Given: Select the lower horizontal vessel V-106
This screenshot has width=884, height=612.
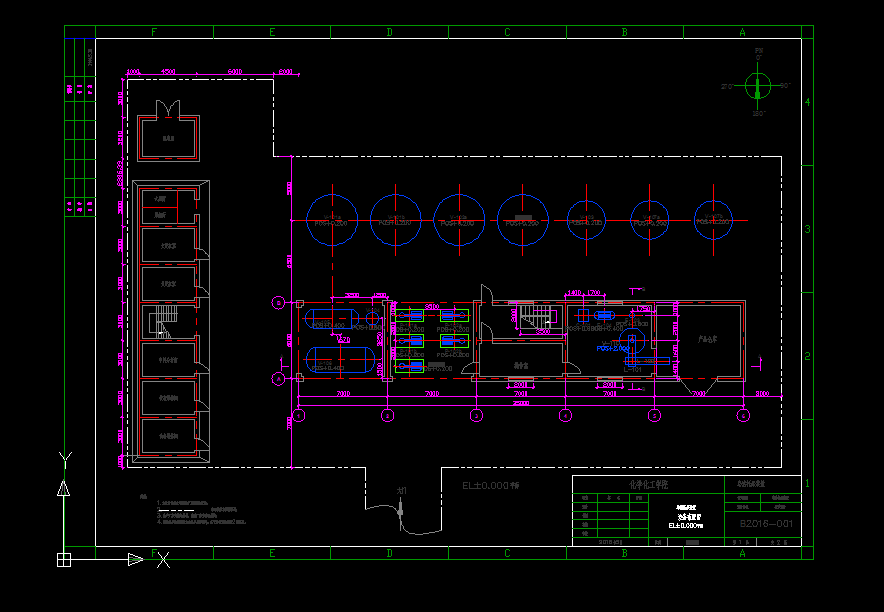Looking at the screenshot, I should coord(340,360).
